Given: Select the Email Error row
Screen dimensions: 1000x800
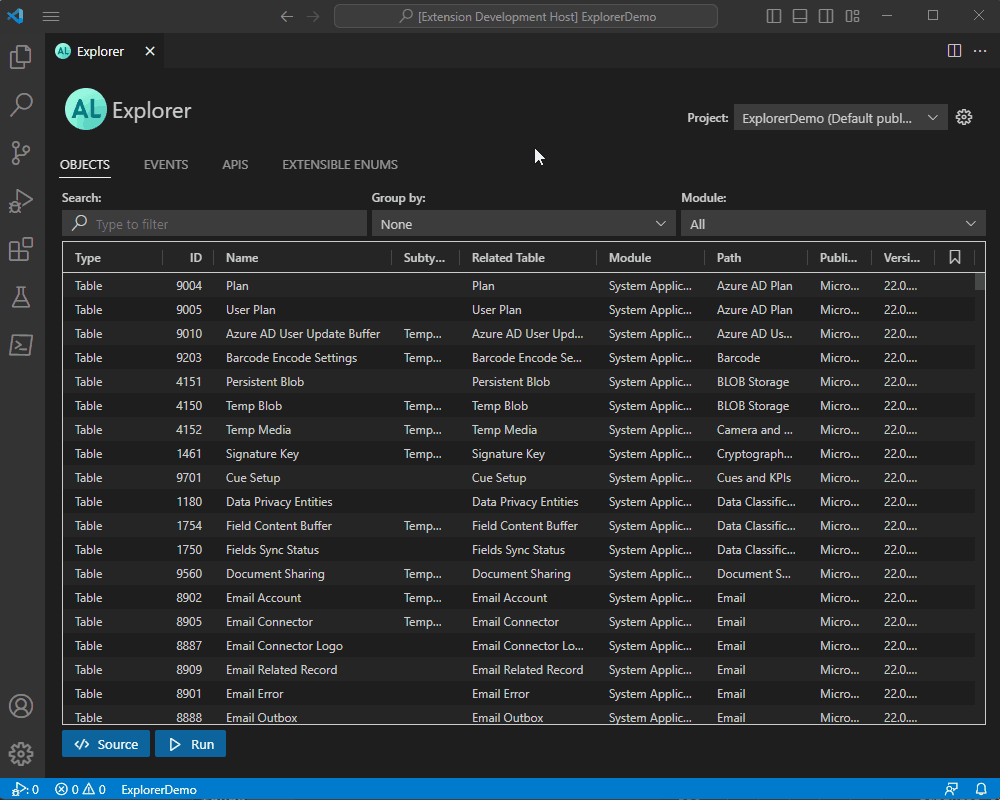Looking at the screenshot, I should (518, 693).
